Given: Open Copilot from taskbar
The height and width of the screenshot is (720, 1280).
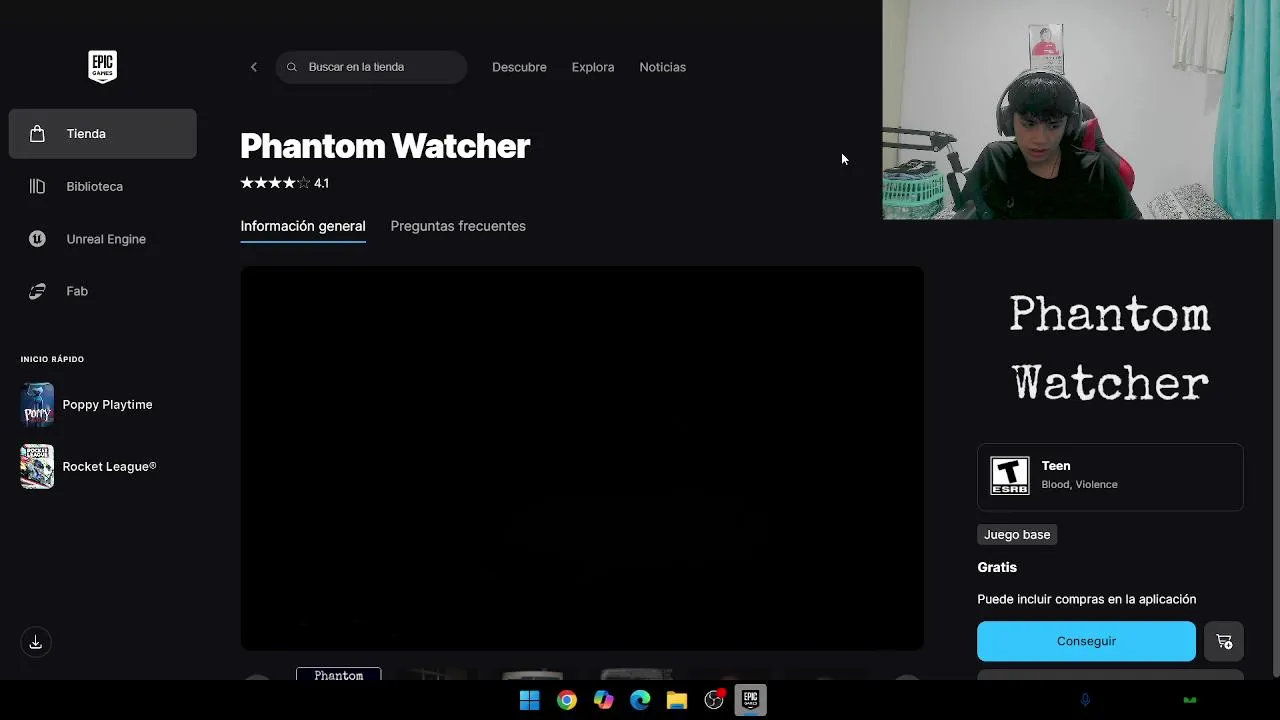Looking at the screenshot, I should [x=603, y=700].
